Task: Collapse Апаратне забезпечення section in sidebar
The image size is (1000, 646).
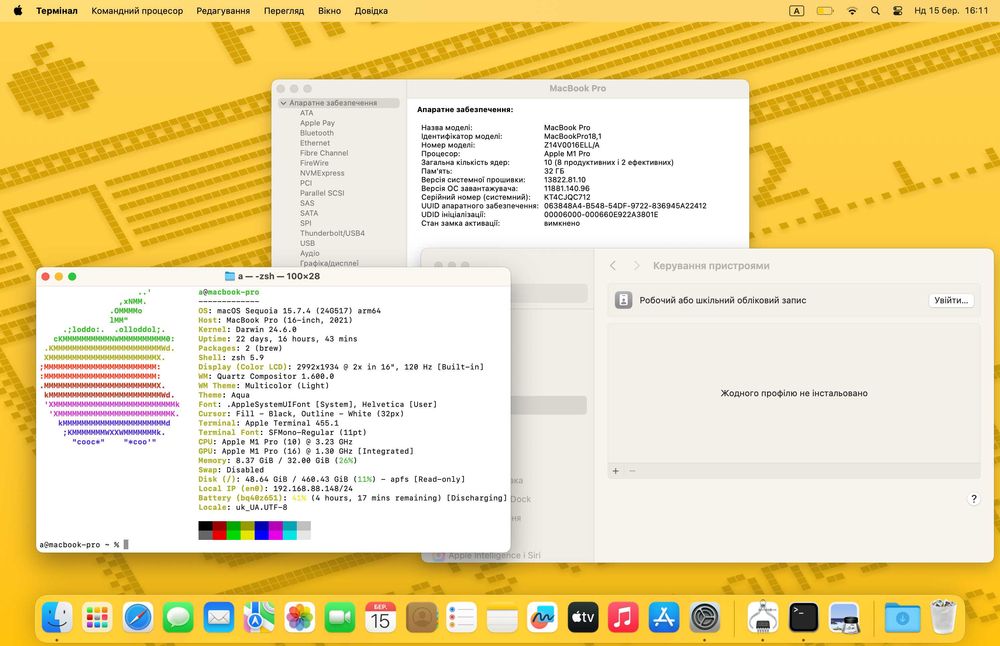Action: click(283, 103)
